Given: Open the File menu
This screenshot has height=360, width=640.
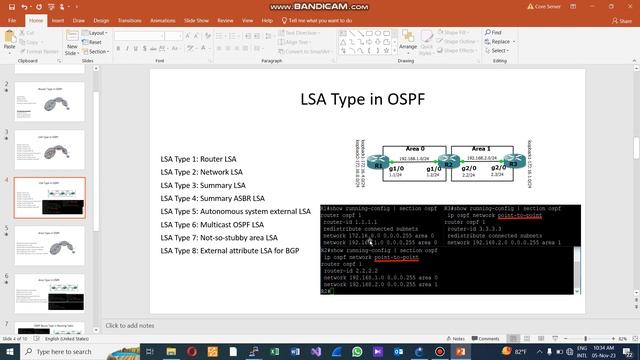Looking at the screenshot, I should (12, 20).
